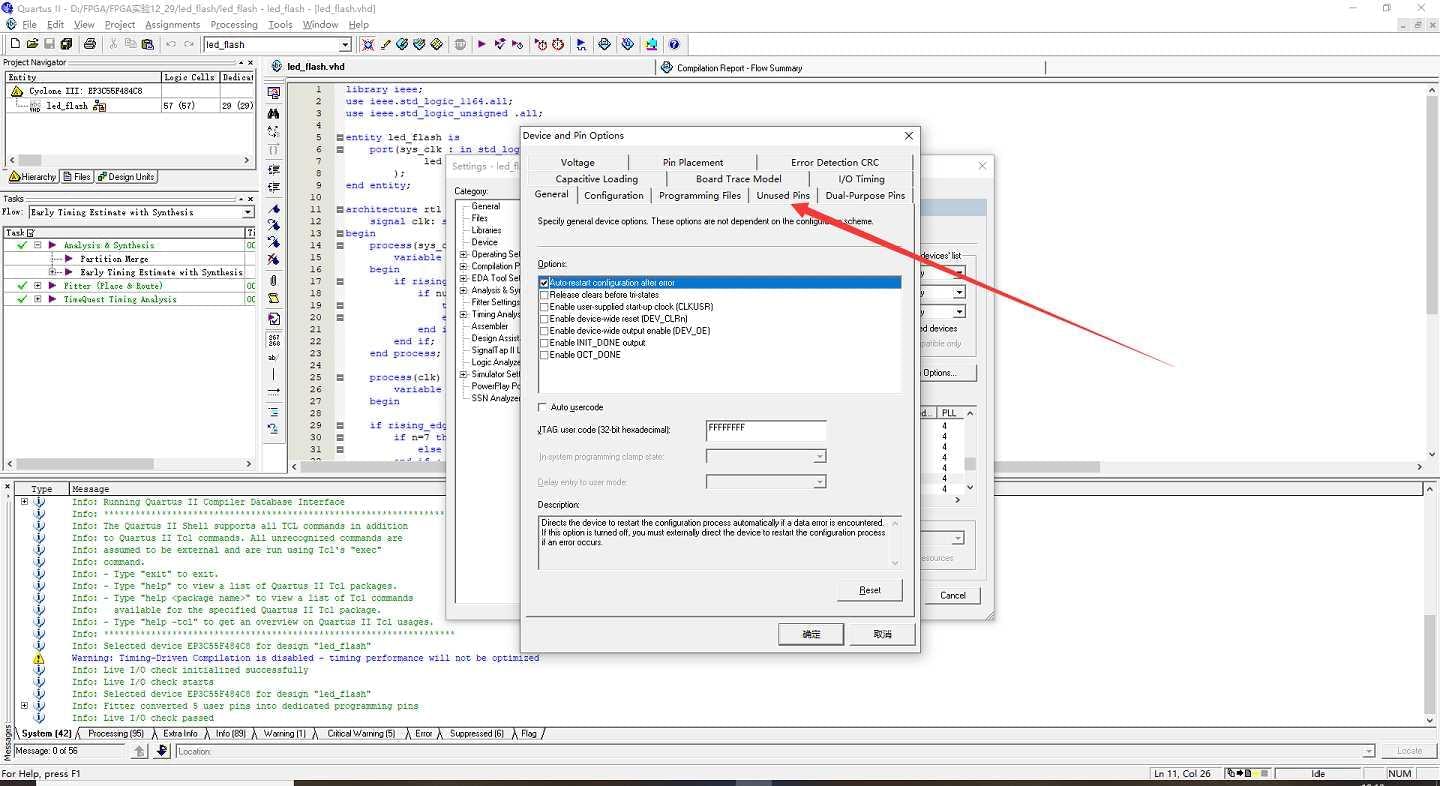The image size is (1440, 786).
Task: Open the Voltage tab
Action: coord(577,162)
